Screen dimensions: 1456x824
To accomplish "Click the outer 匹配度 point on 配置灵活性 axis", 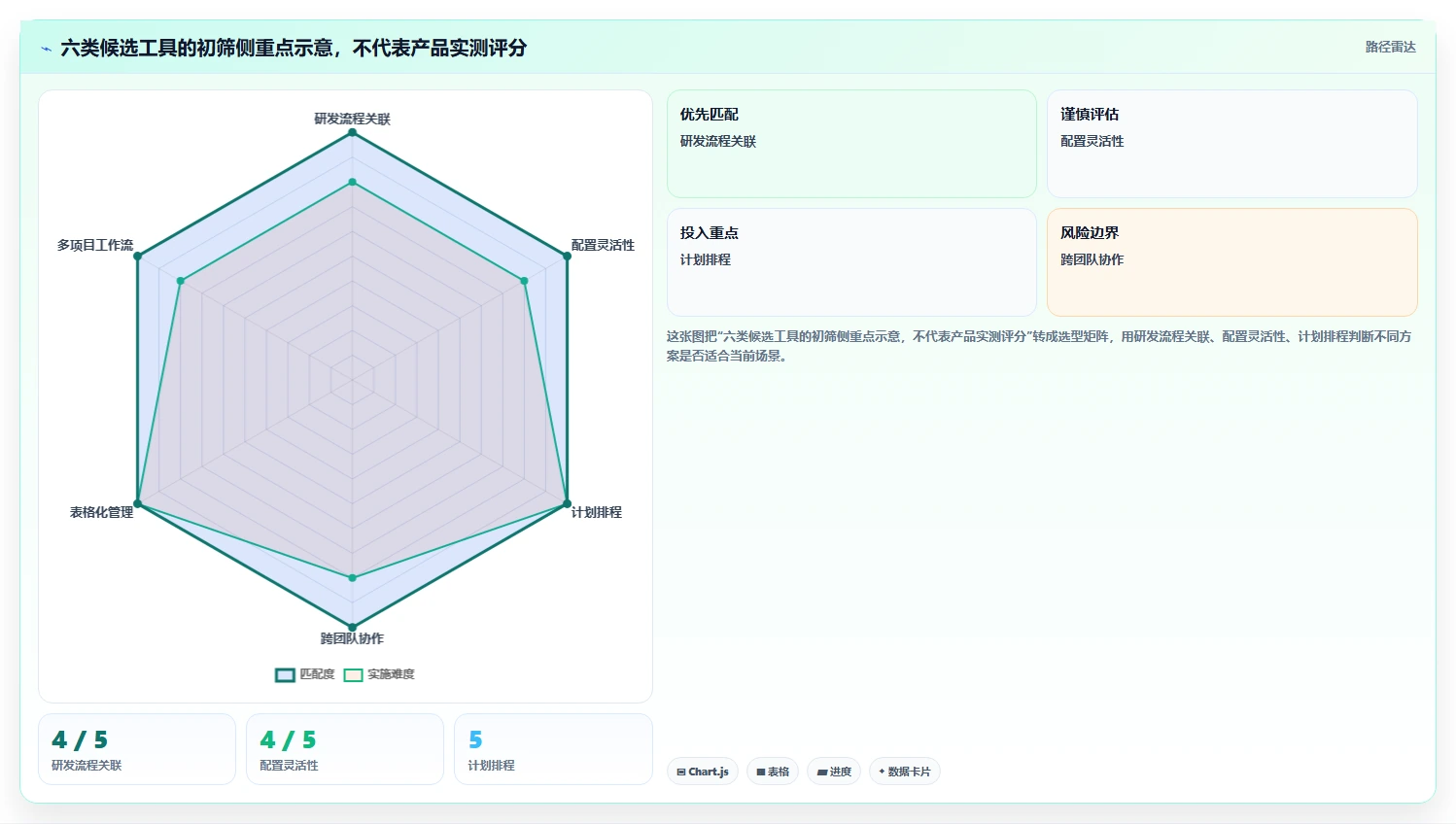I will (568, 257).
